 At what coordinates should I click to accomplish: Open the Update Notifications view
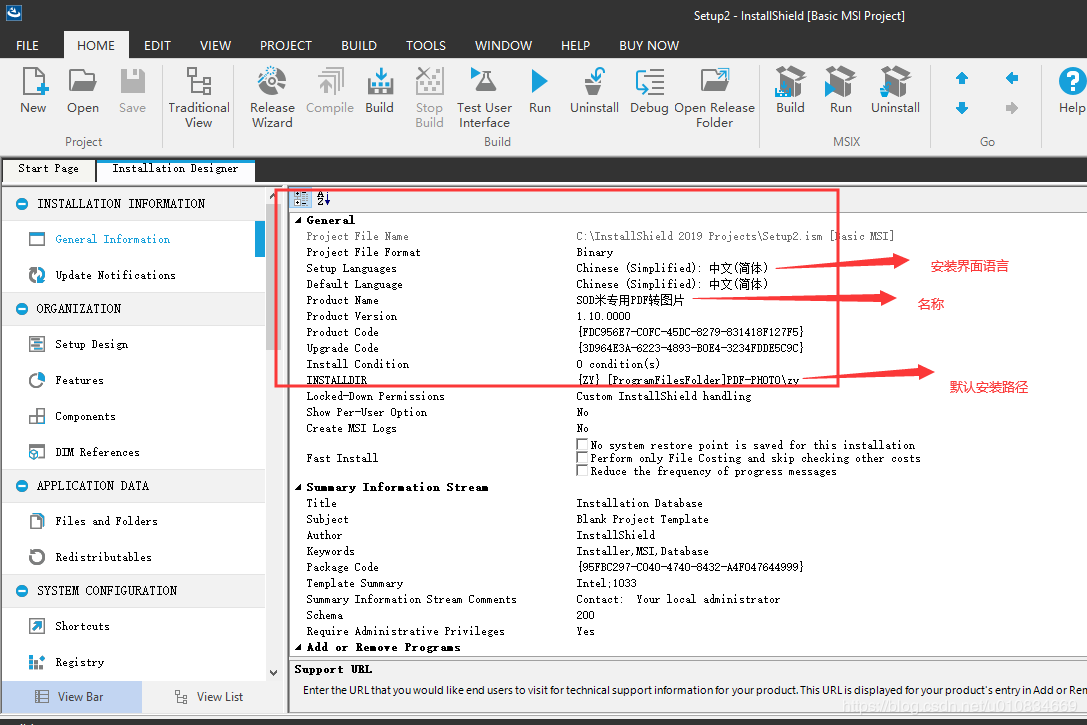115,275
